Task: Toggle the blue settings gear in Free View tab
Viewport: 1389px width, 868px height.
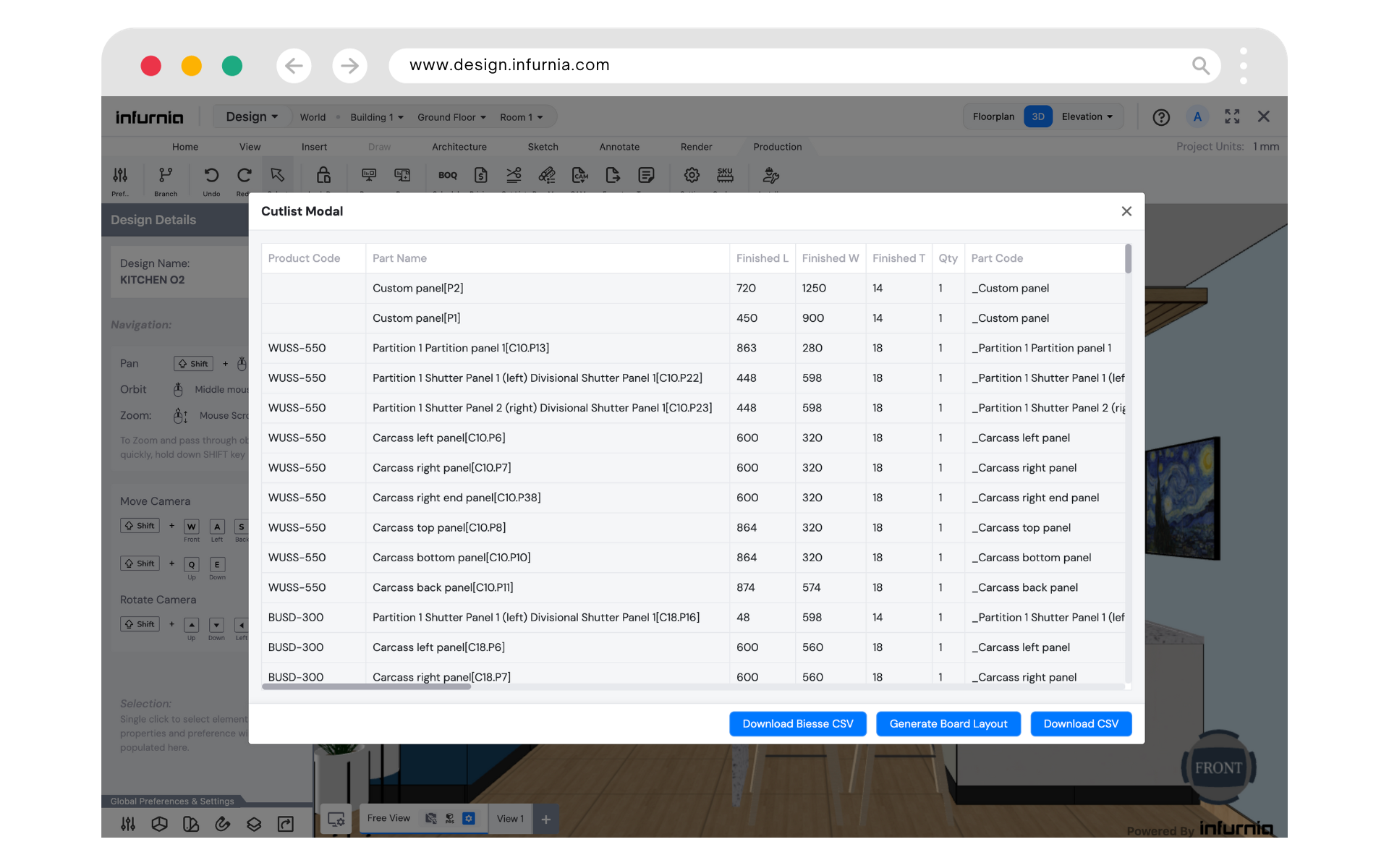Action: tap(469, 818)
